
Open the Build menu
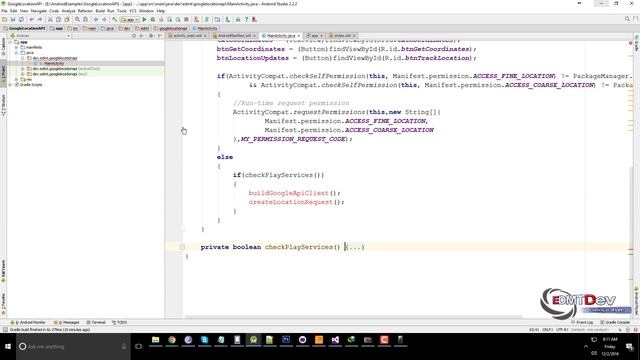pyautogui.click(x=100, y=11)
